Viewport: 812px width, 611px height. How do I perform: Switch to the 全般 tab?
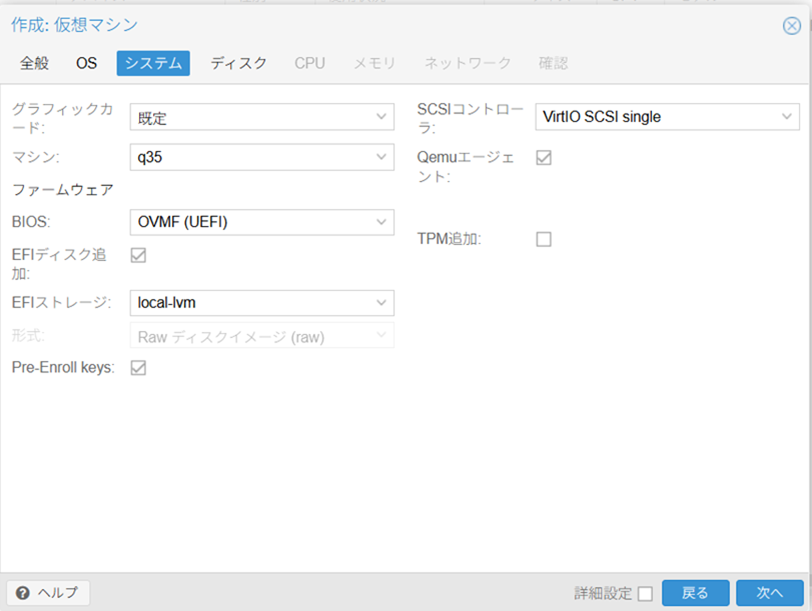point(34,63)
